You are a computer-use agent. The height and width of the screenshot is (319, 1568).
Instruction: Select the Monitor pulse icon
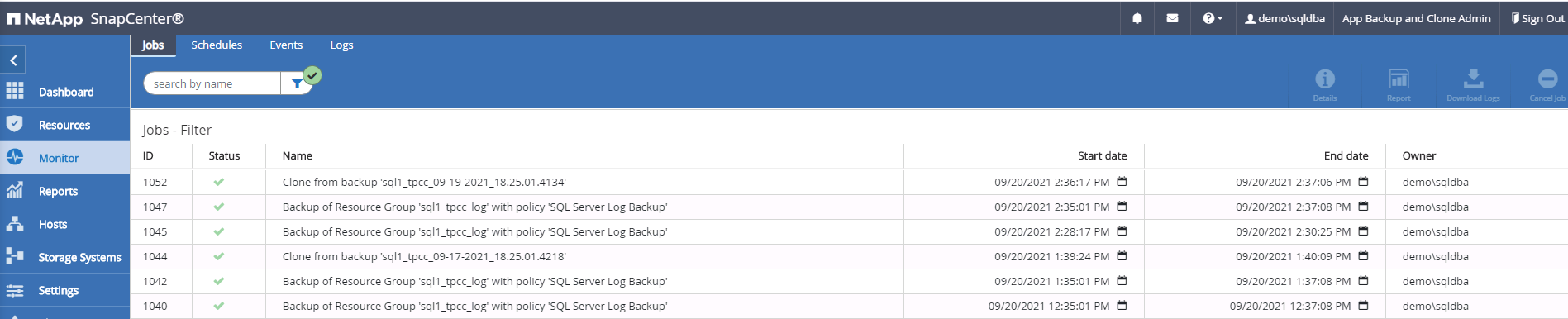(15, 157)
